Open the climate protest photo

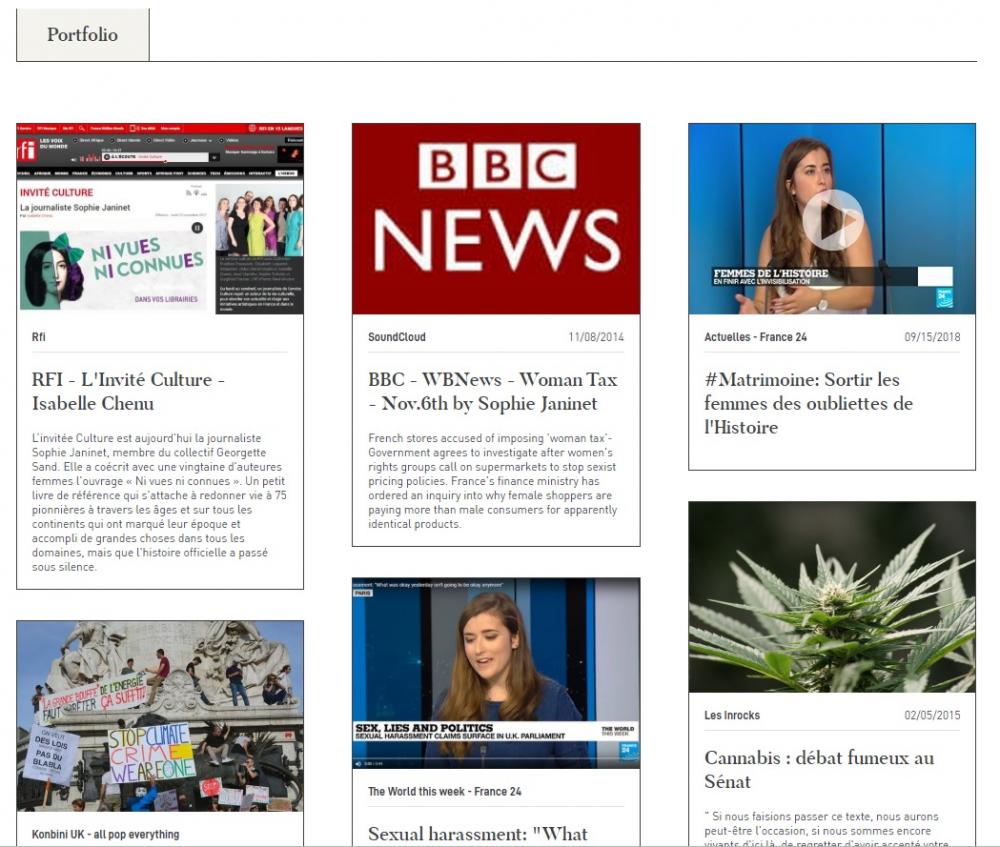click(x=160, y=716)
